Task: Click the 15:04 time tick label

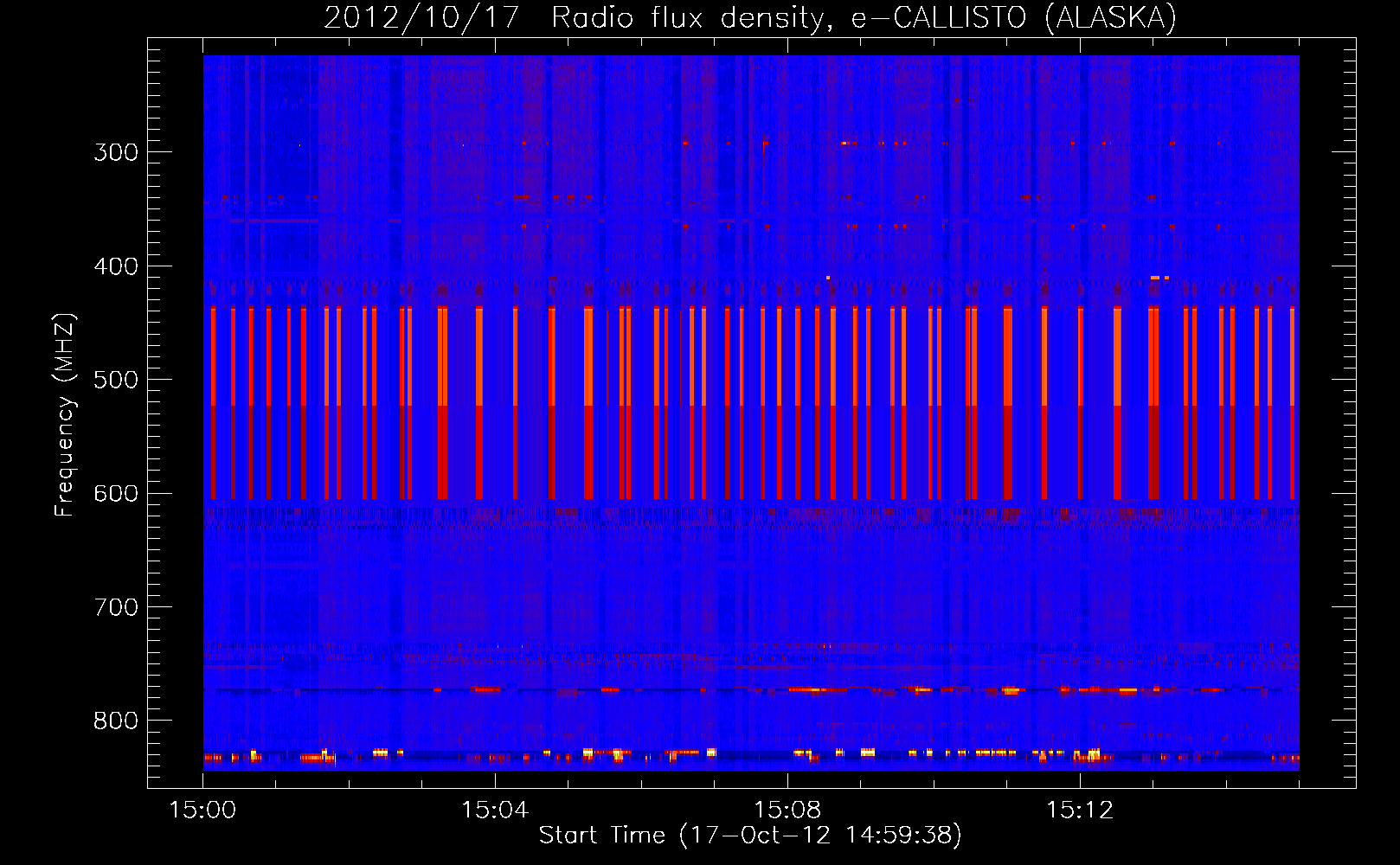Action: click(495, 811)
